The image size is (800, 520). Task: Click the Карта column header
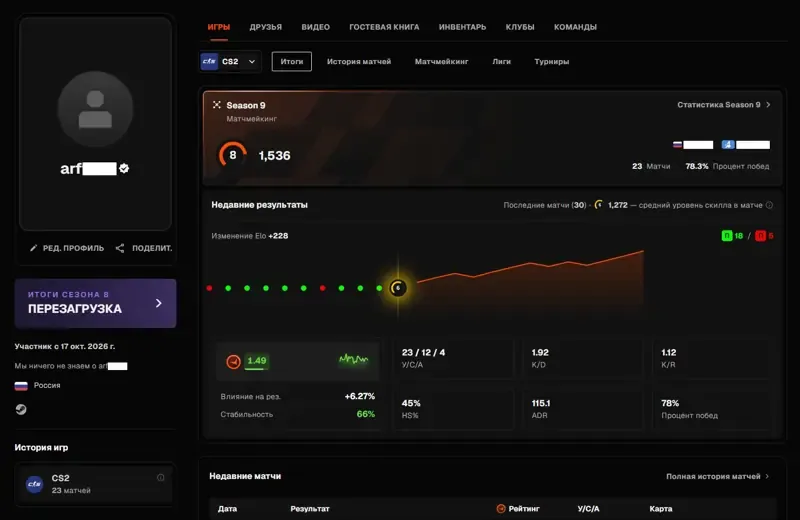tap(661, 508)
